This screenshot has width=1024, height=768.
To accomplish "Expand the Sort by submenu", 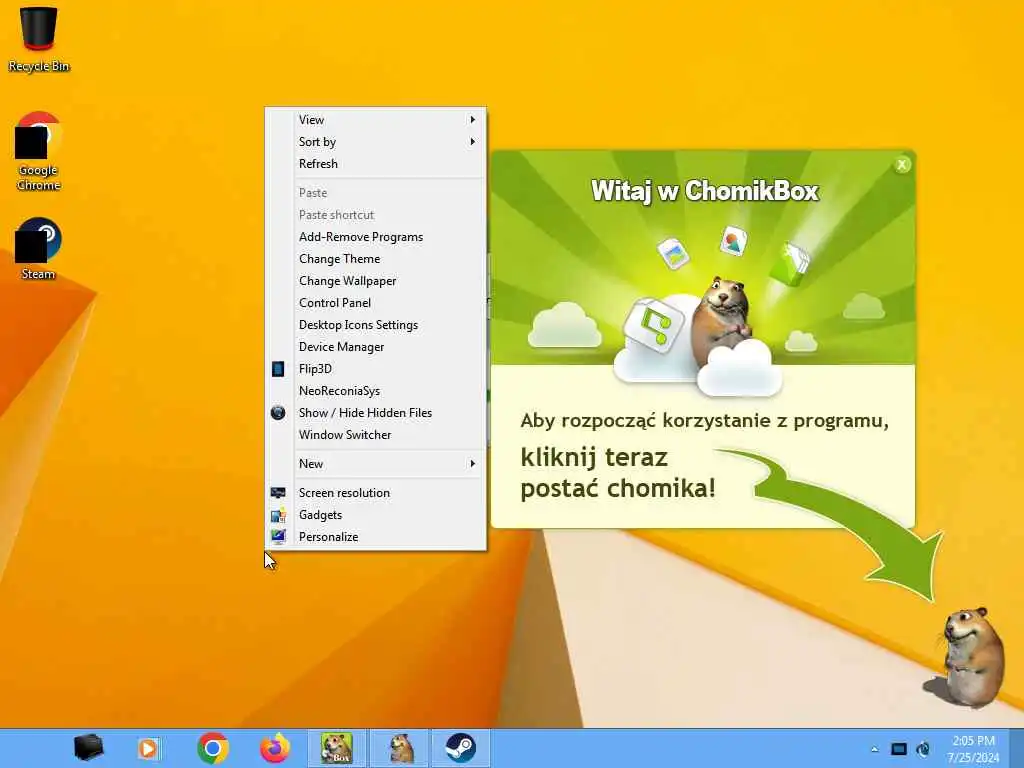I will [x=389, y=142].
